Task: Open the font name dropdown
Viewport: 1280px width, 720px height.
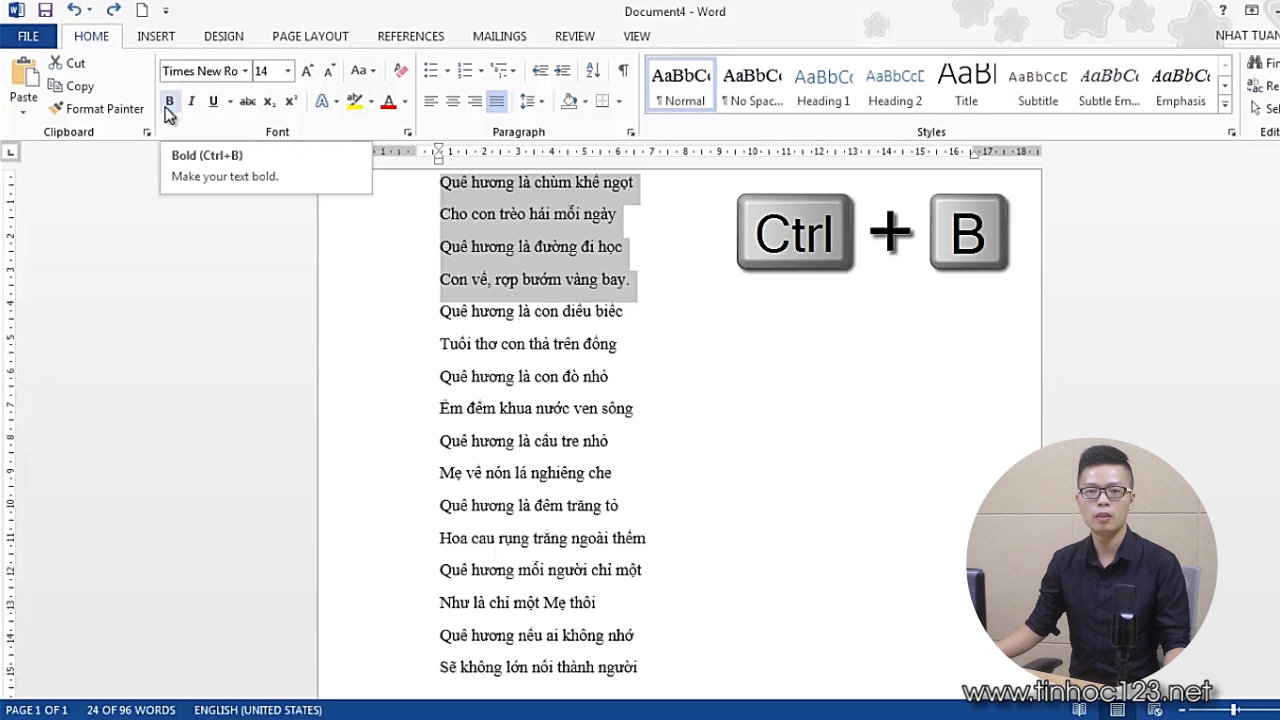Action: pos(245,71)
